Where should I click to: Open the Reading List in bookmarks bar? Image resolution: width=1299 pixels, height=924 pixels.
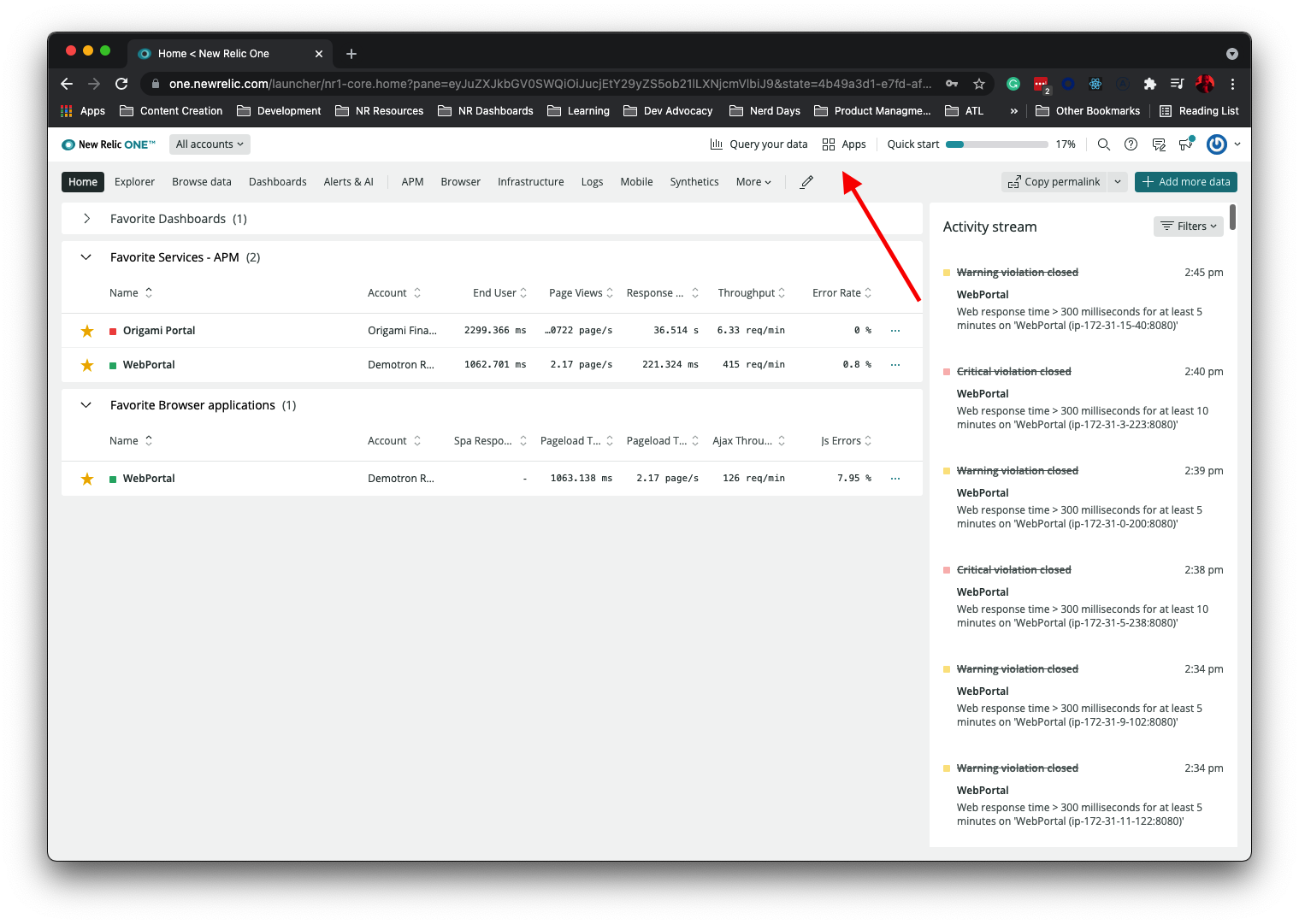1199,111
